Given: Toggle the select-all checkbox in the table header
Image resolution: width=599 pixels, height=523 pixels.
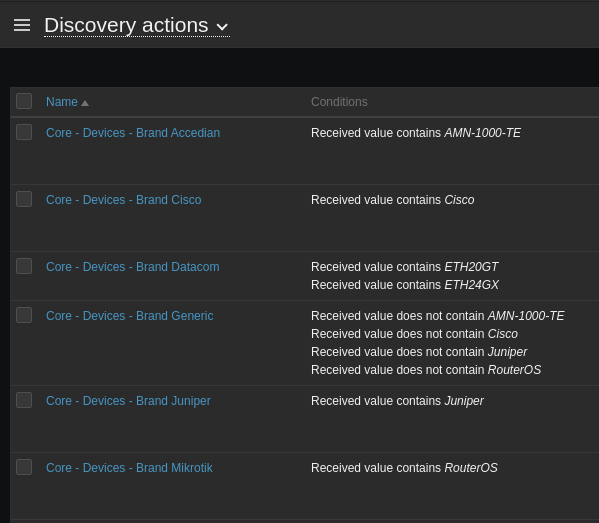Looking at the screenshot, I should point(24,101).
